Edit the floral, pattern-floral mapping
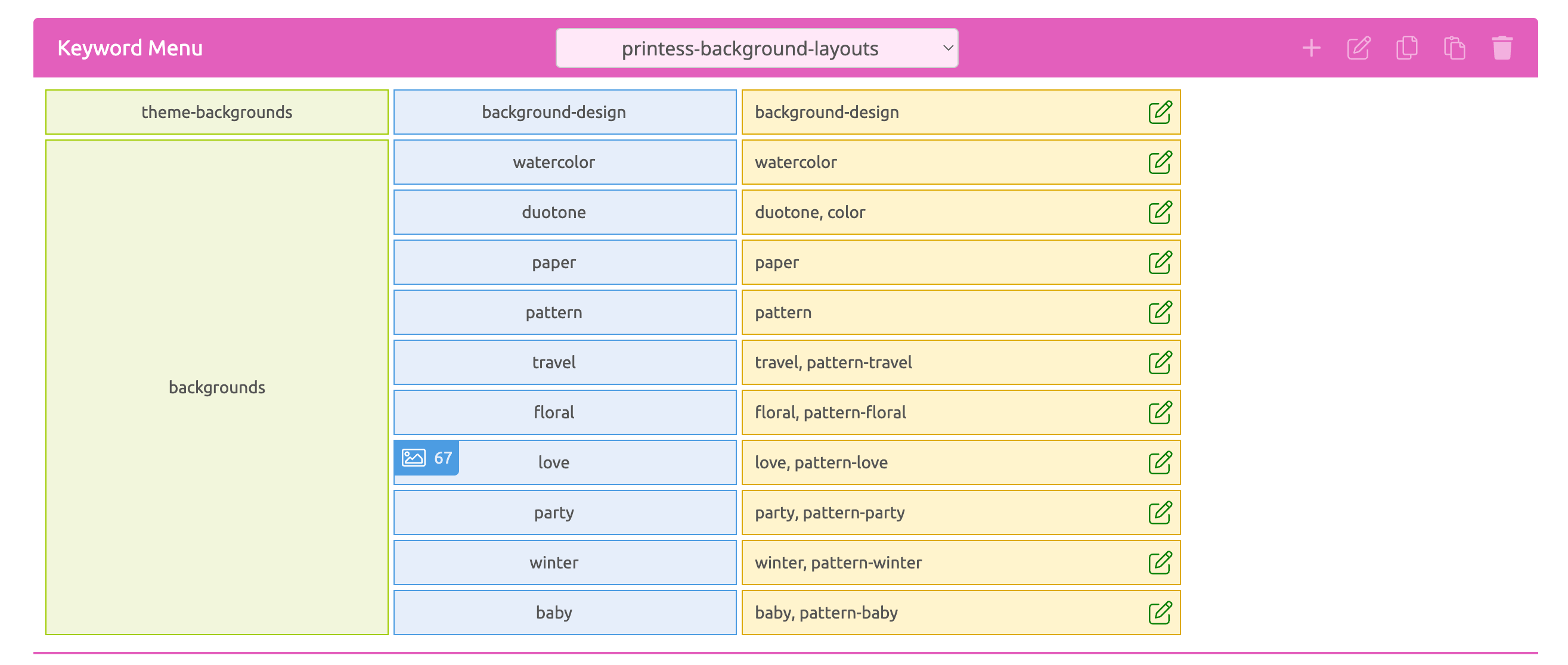The height and width of the screenshot is (665, 1568). [1161, 412]
